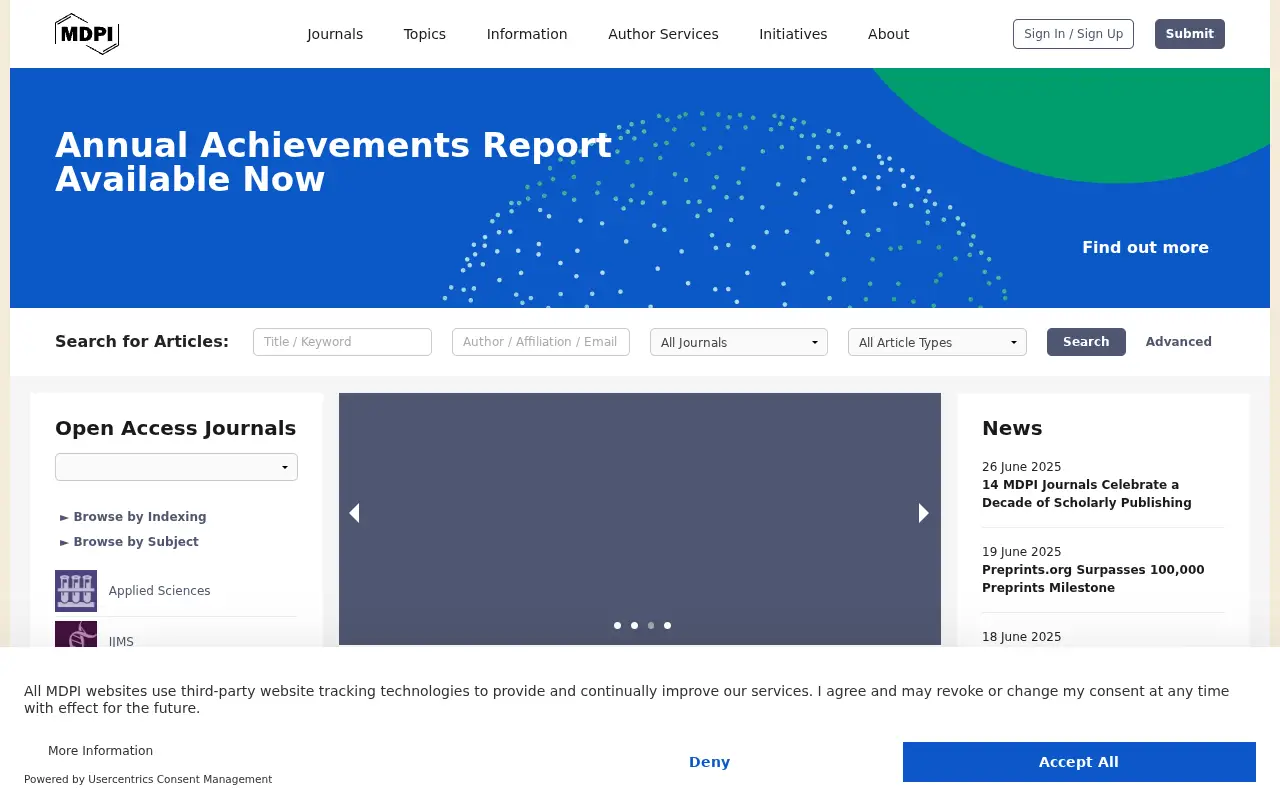Click the MDPI logo

[87, 34]
